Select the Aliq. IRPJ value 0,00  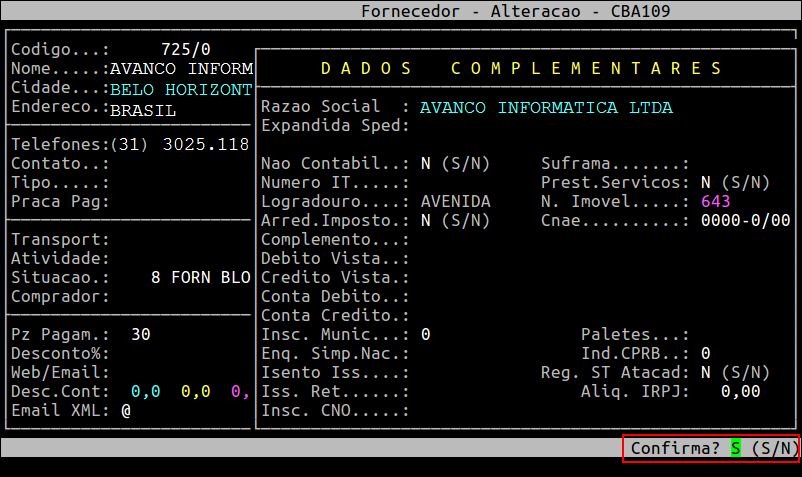(x=740, y=392)
